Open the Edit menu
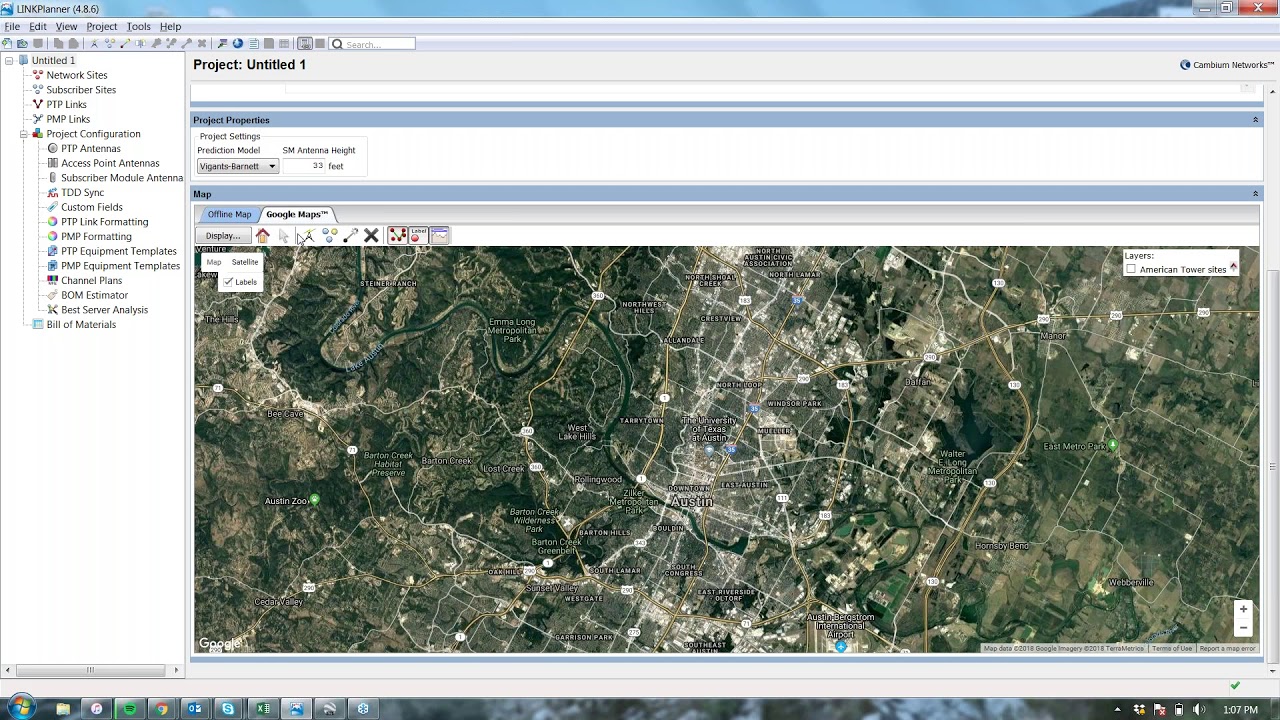The height and width of the screenshot is (720, 1280). (x=38, y=27)
